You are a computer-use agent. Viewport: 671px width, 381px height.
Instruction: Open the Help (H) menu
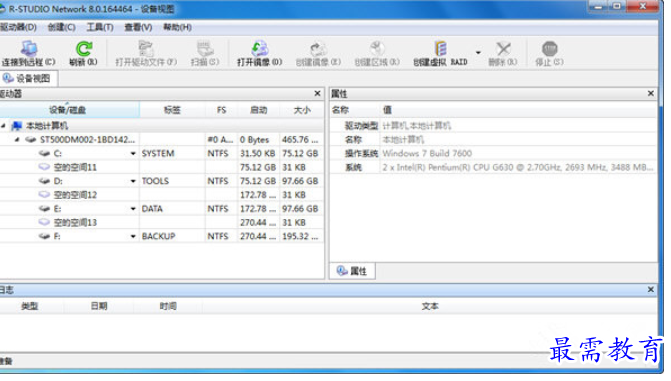(x=177, y=27)
